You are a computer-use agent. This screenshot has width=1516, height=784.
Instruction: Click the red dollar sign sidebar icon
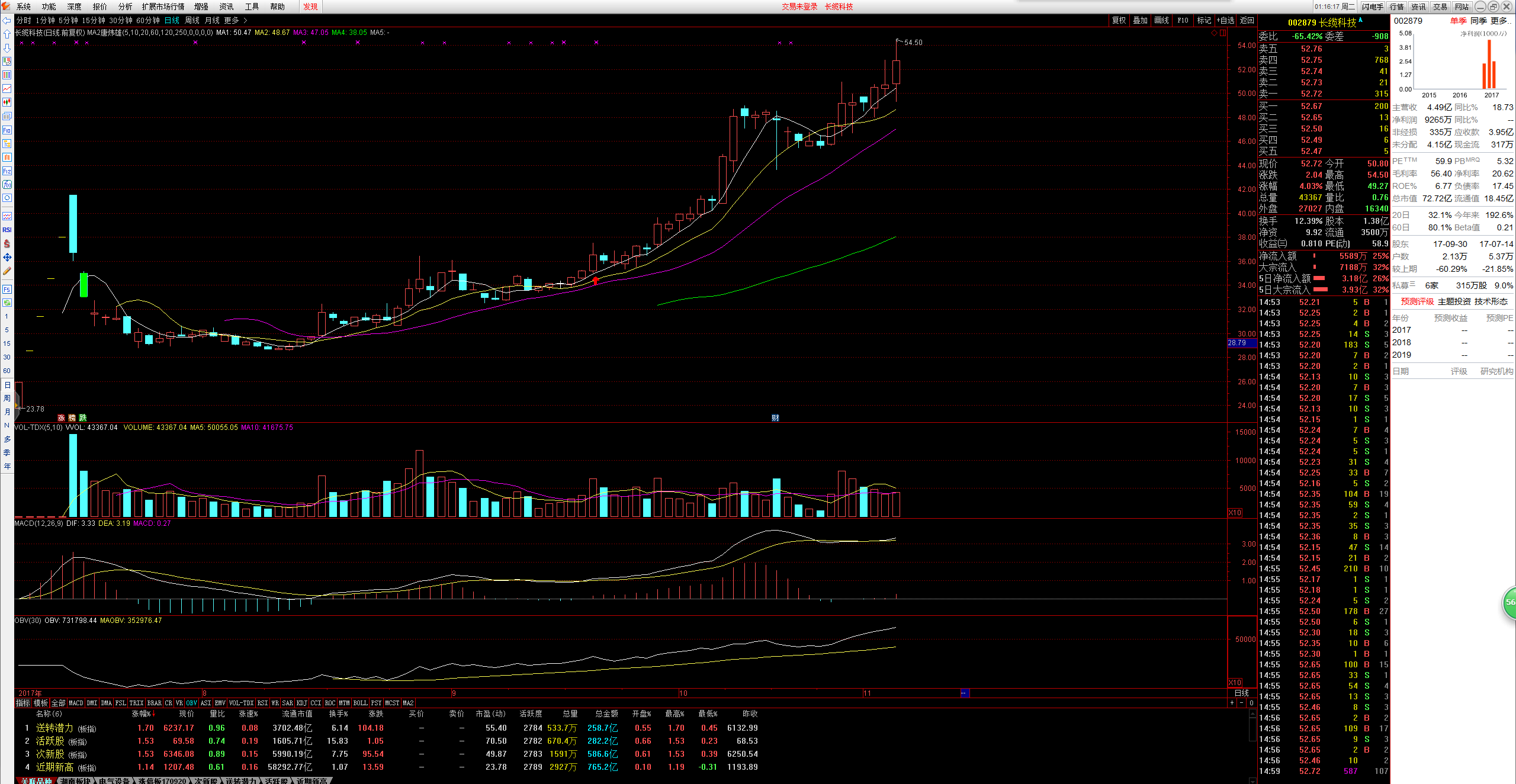[7, 243]
